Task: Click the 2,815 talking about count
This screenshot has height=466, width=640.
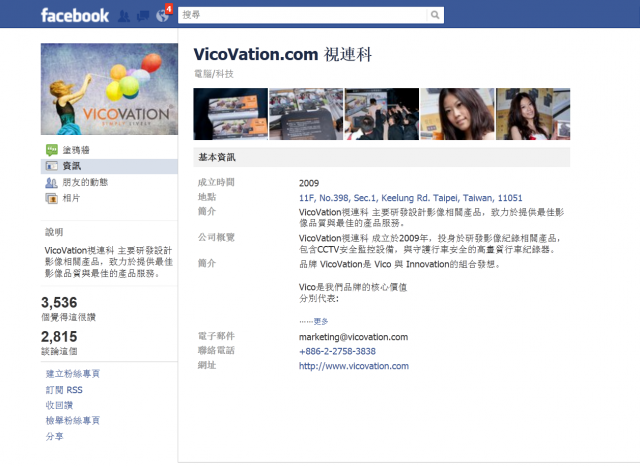Action: pos(59,337)
